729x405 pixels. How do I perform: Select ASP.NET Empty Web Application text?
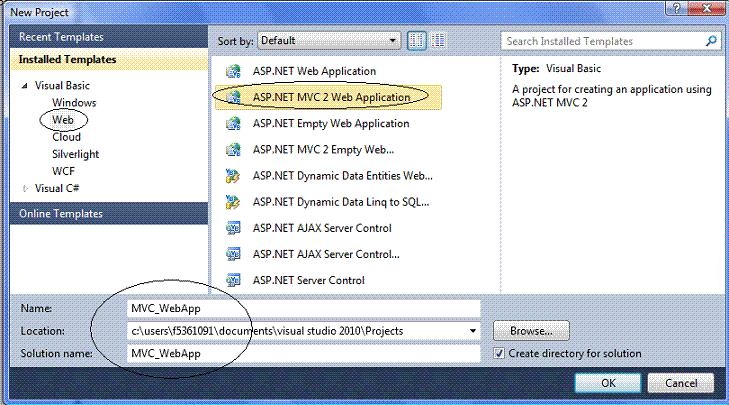(x=331, y=123)
